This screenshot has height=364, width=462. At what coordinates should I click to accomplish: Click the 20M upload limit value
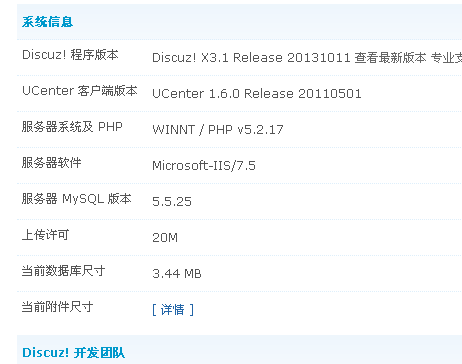pyautogui.click(x=165, y=238)
